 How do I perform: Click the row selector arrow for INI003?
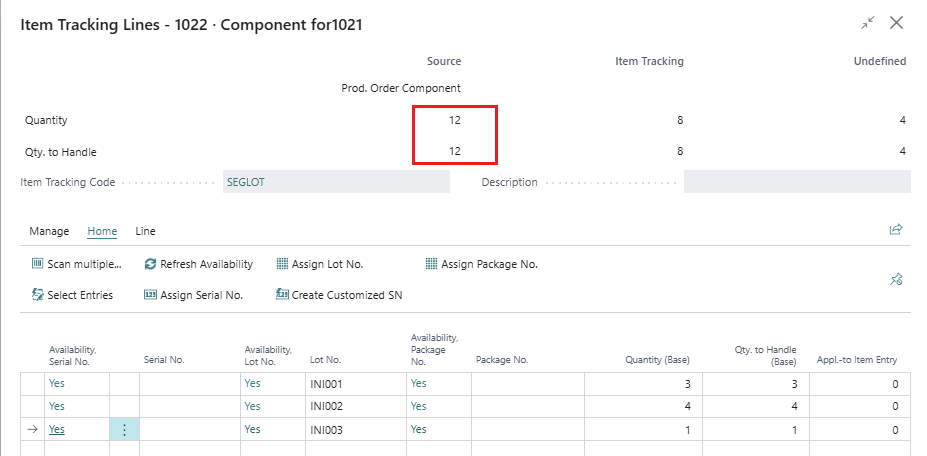point(33,429)
